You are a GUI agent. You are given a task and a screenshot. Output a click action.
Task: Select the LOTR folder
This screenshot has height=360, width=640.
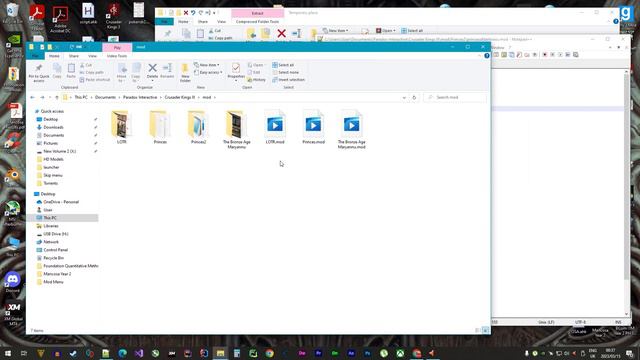coord(122,127)
